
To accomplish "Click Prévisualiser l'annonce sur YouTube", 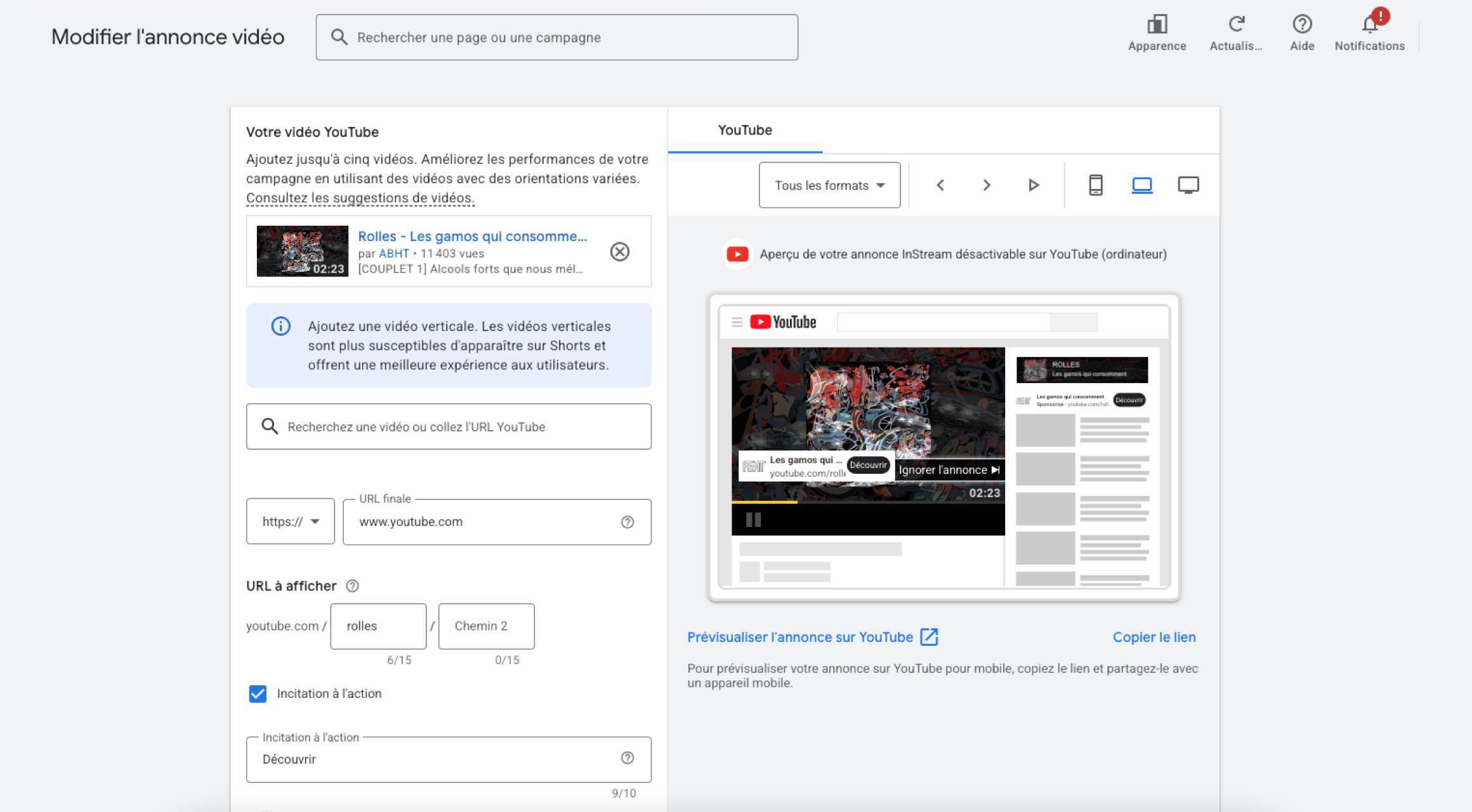I will (801, 637).
